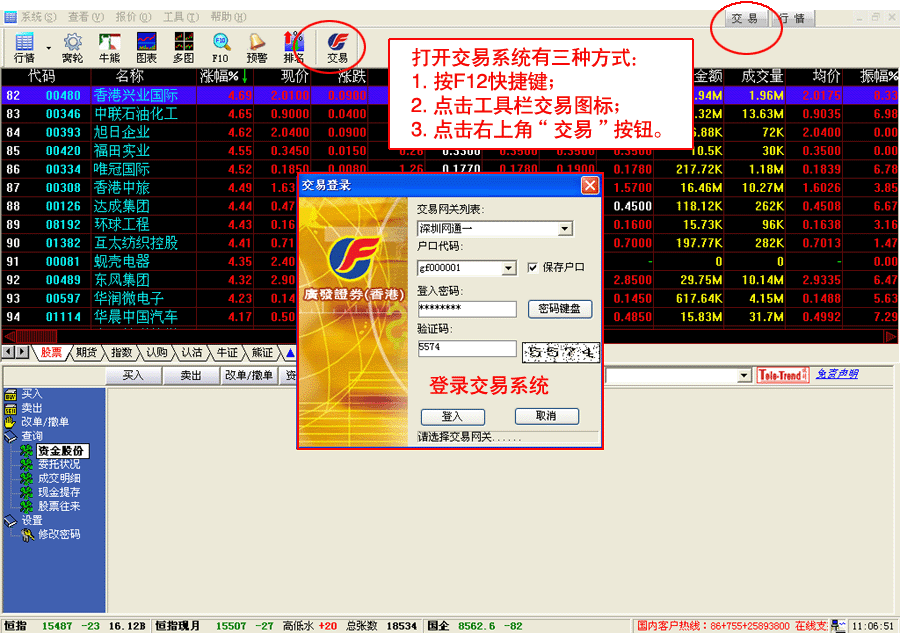
Task: Open dropdown arrow beside 行情 toolbar button
Action: (47, 46)
